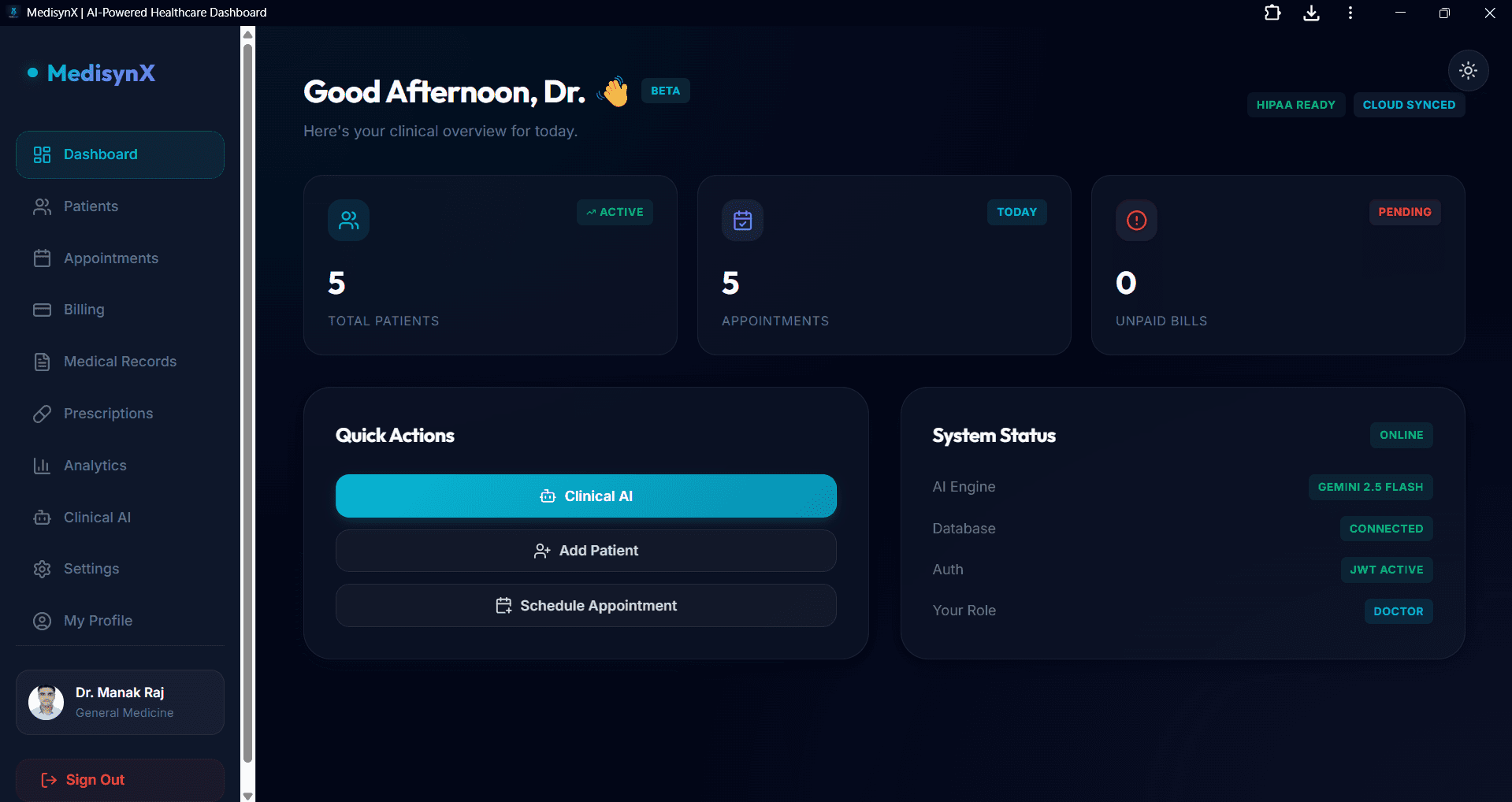Click the Clinical AI quick action button
The height and width of the screenshot is (802, 1512).
585,496
